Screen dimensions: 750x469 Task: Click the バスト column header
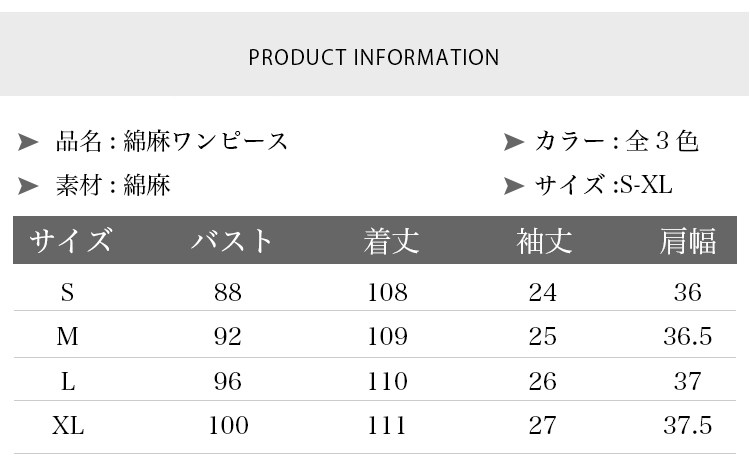click(x=232, y=241)
